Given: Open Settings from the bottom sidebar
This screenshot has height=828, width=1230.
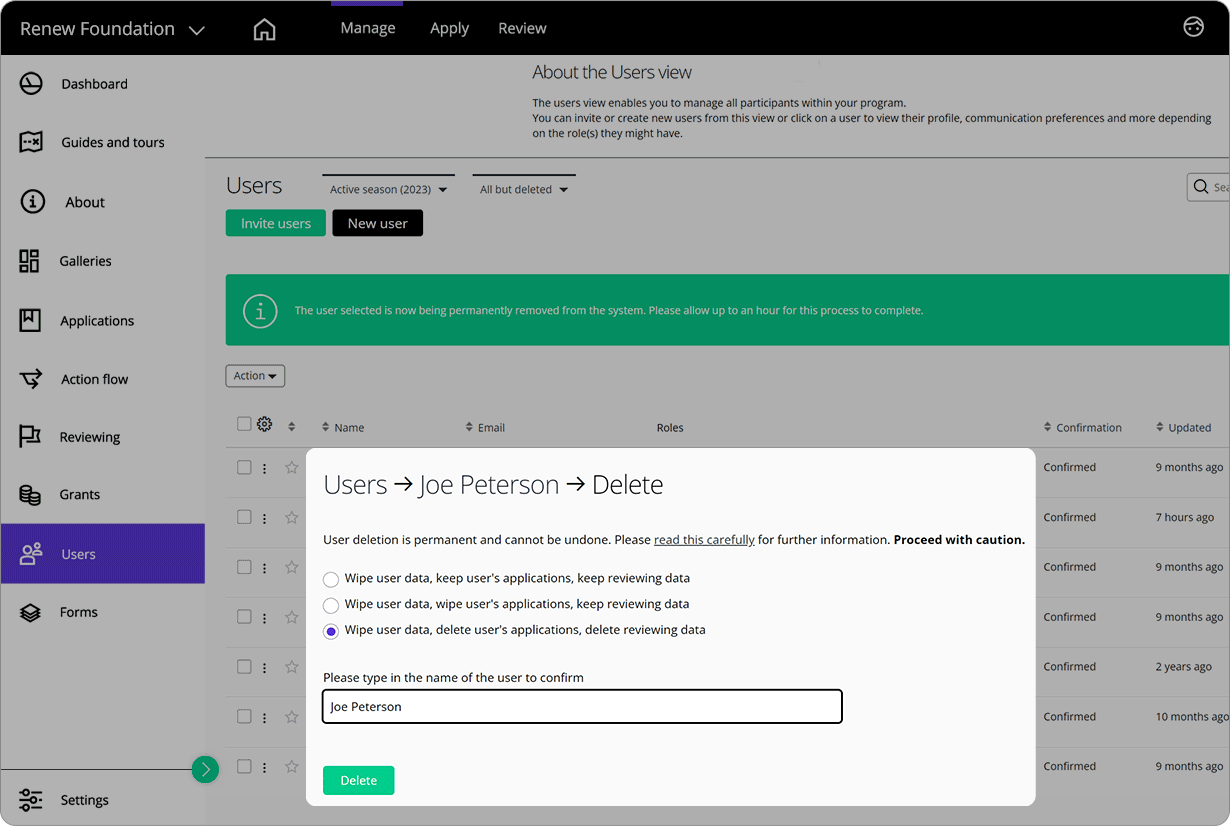Looking at the screenshot, I should click(84, 799).
